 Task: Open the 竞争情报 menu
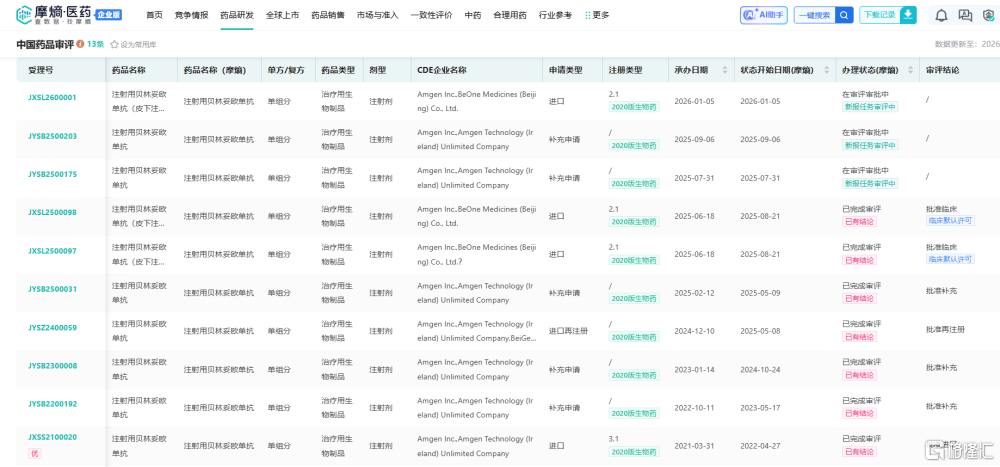(x=191, y=15)
